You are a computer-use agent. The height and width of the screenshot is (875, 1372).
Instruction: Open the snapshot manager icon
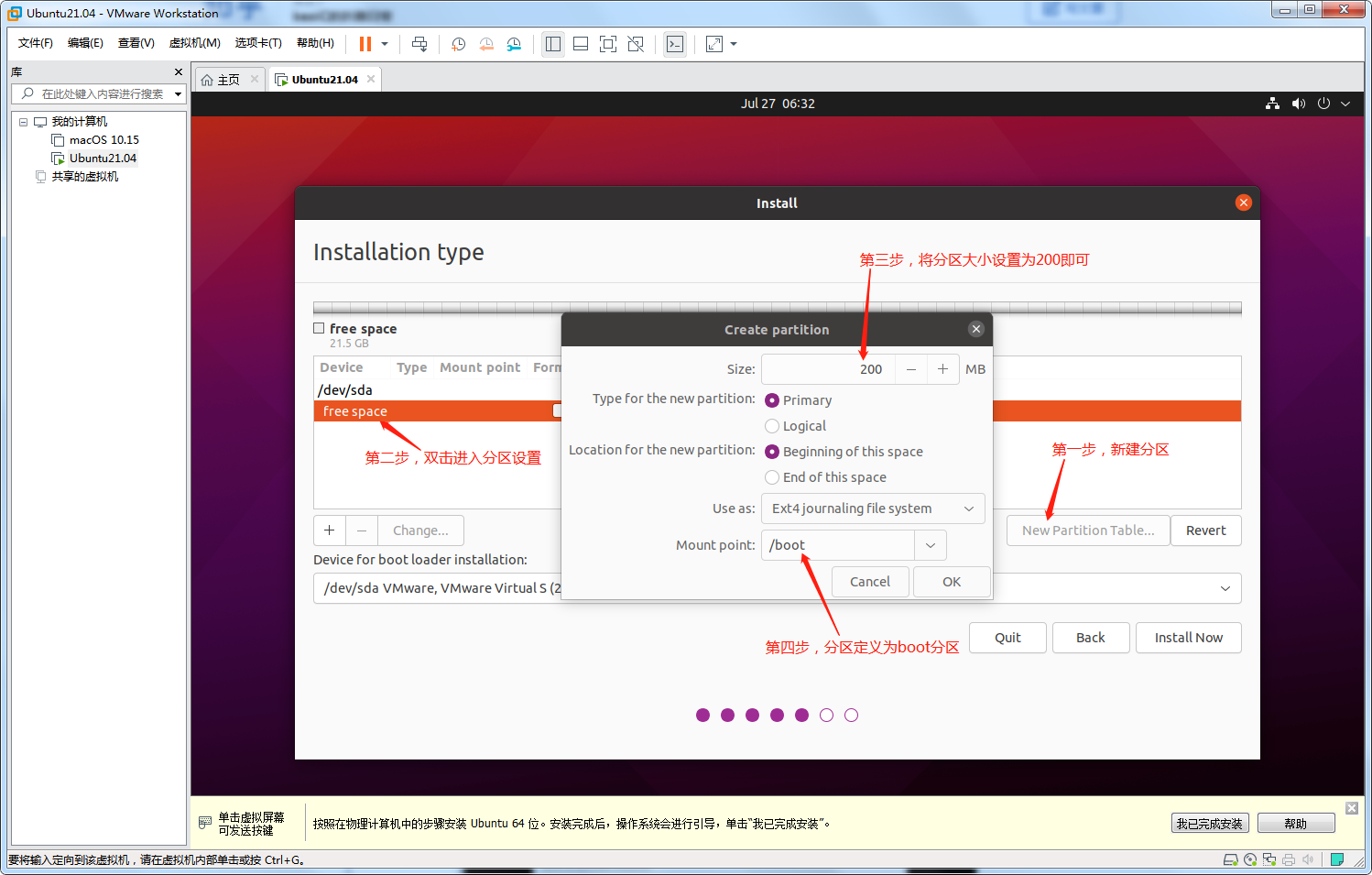tap(514, 44)
